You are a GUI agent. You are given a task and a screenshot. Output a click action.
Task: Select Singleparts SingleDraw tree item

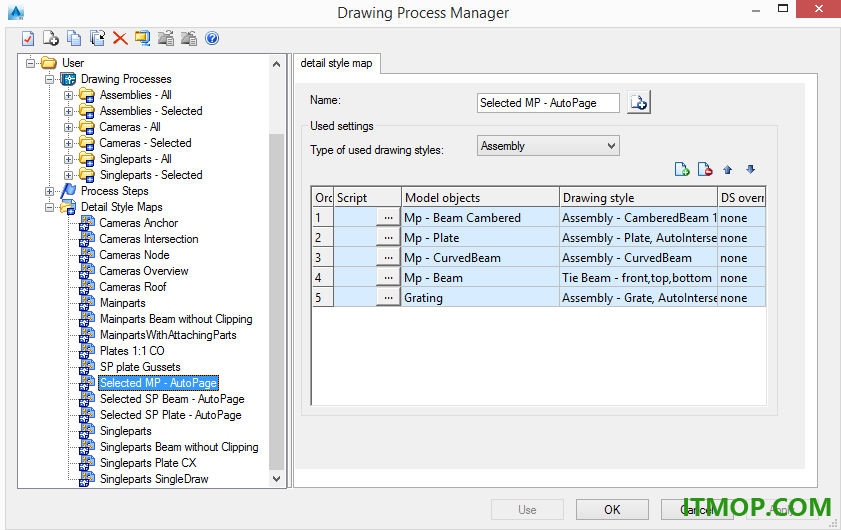click(154, 479)
